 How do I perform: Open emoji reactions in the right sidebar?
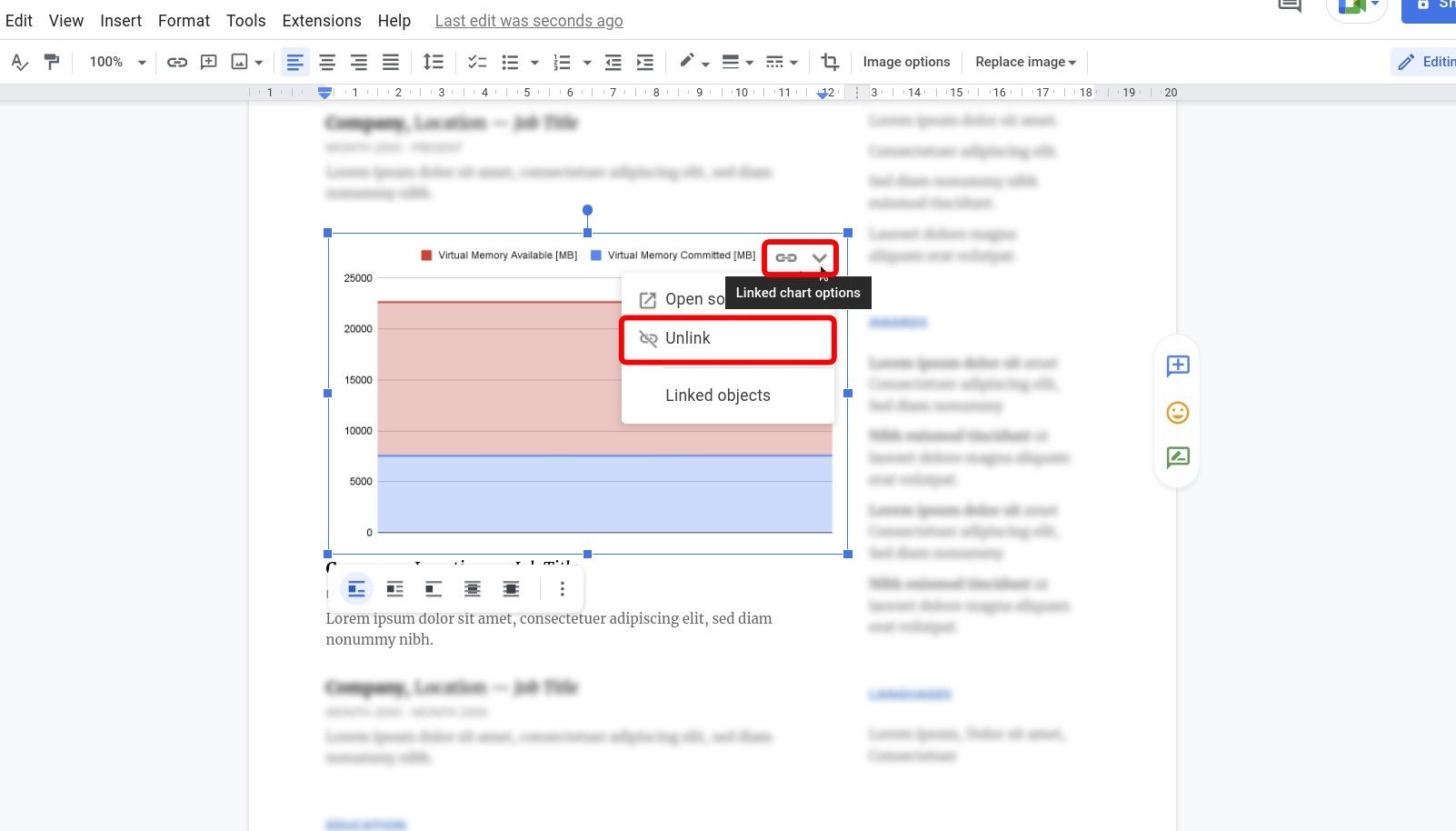[x=1176, y=412]
